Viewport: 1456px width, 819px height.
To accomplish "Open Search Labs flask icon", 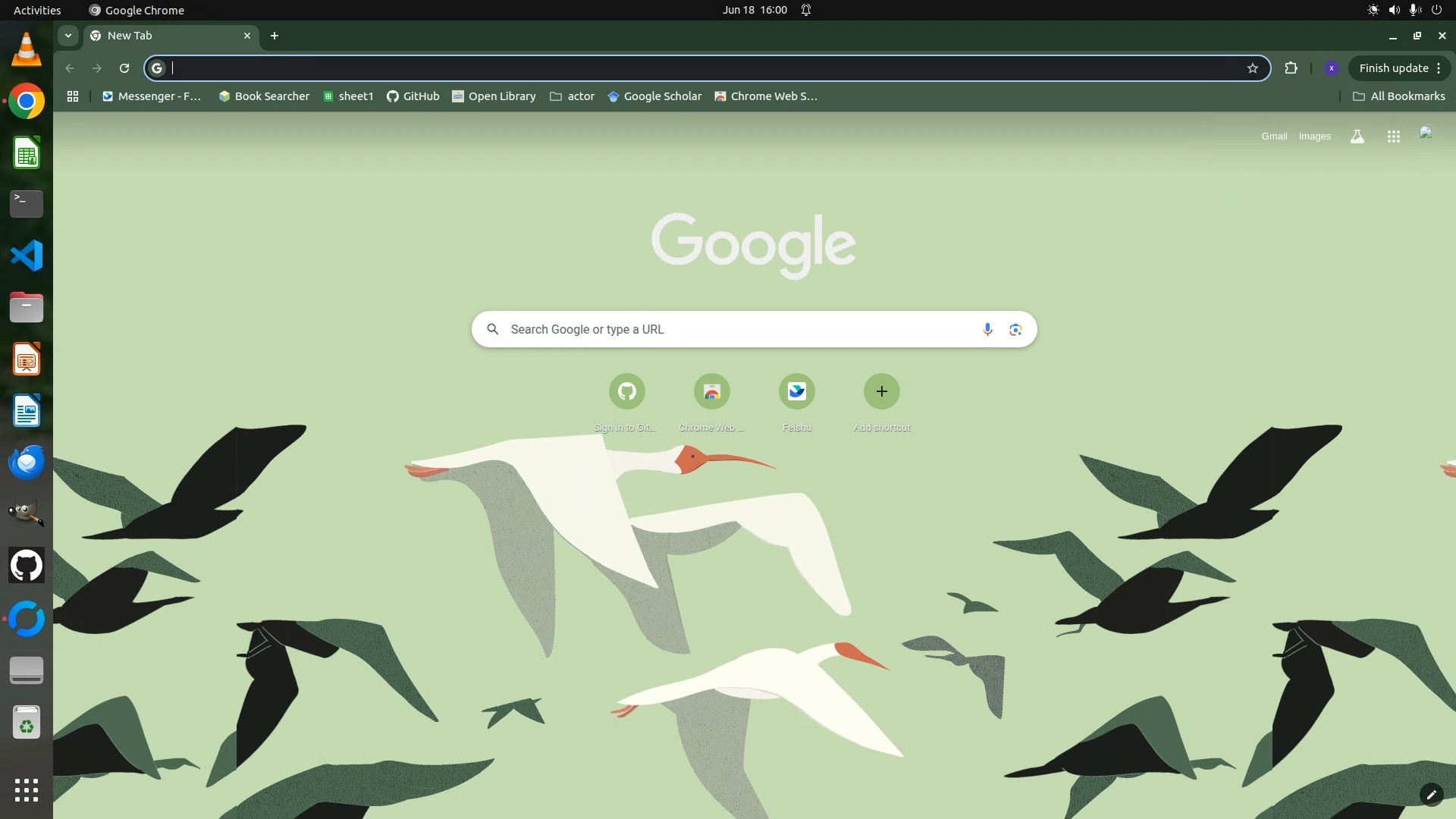I will [x=1357, y=136].
